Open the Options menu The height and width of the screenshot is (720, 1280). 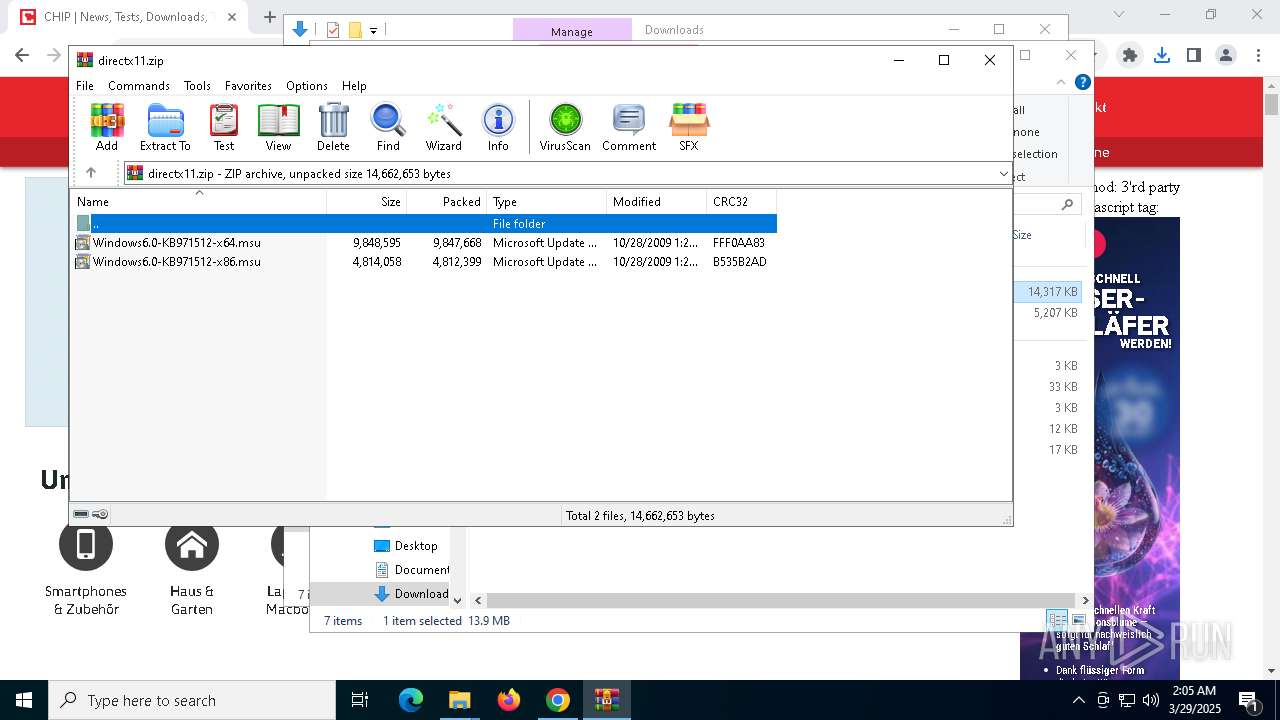[307, 86]
